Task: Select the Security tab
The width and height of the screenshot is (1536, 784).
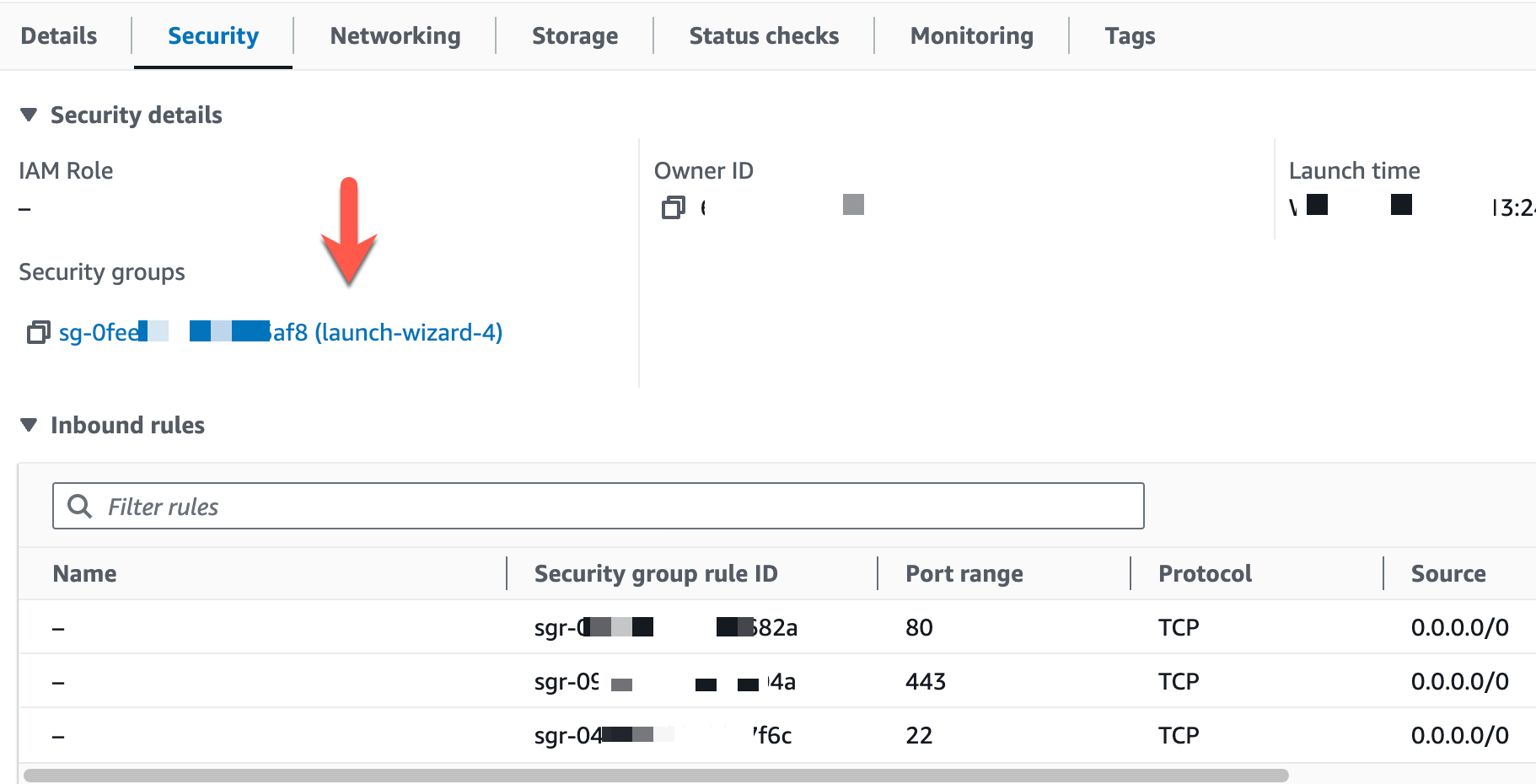Action: click(213, 35)
